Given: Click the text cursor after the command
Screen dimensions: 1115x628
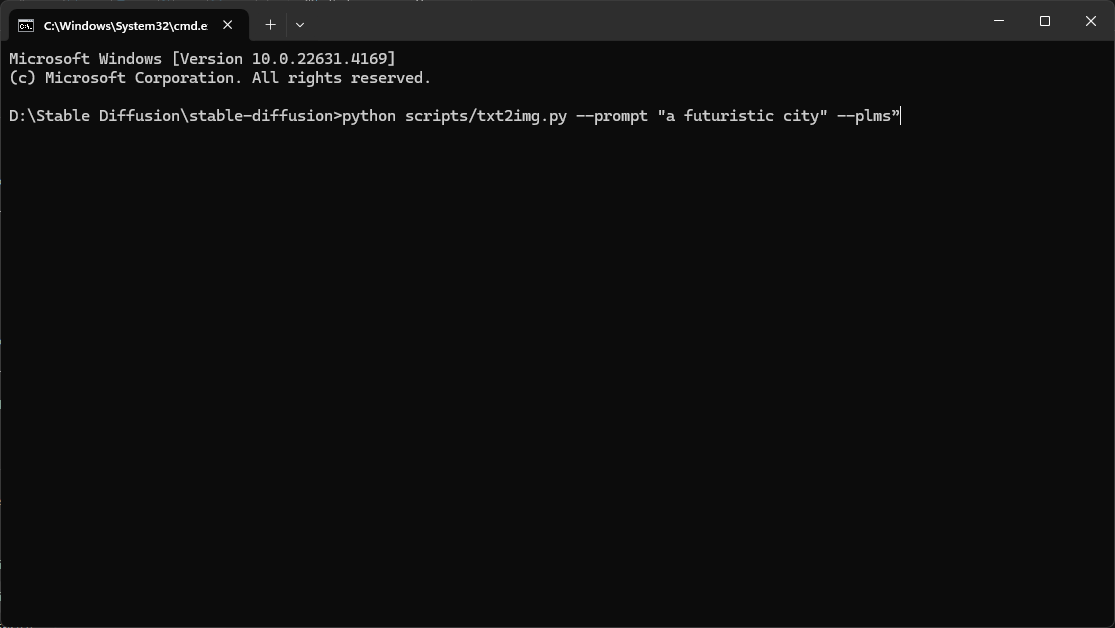Looking at the screenshot, I should pos(901,116).
